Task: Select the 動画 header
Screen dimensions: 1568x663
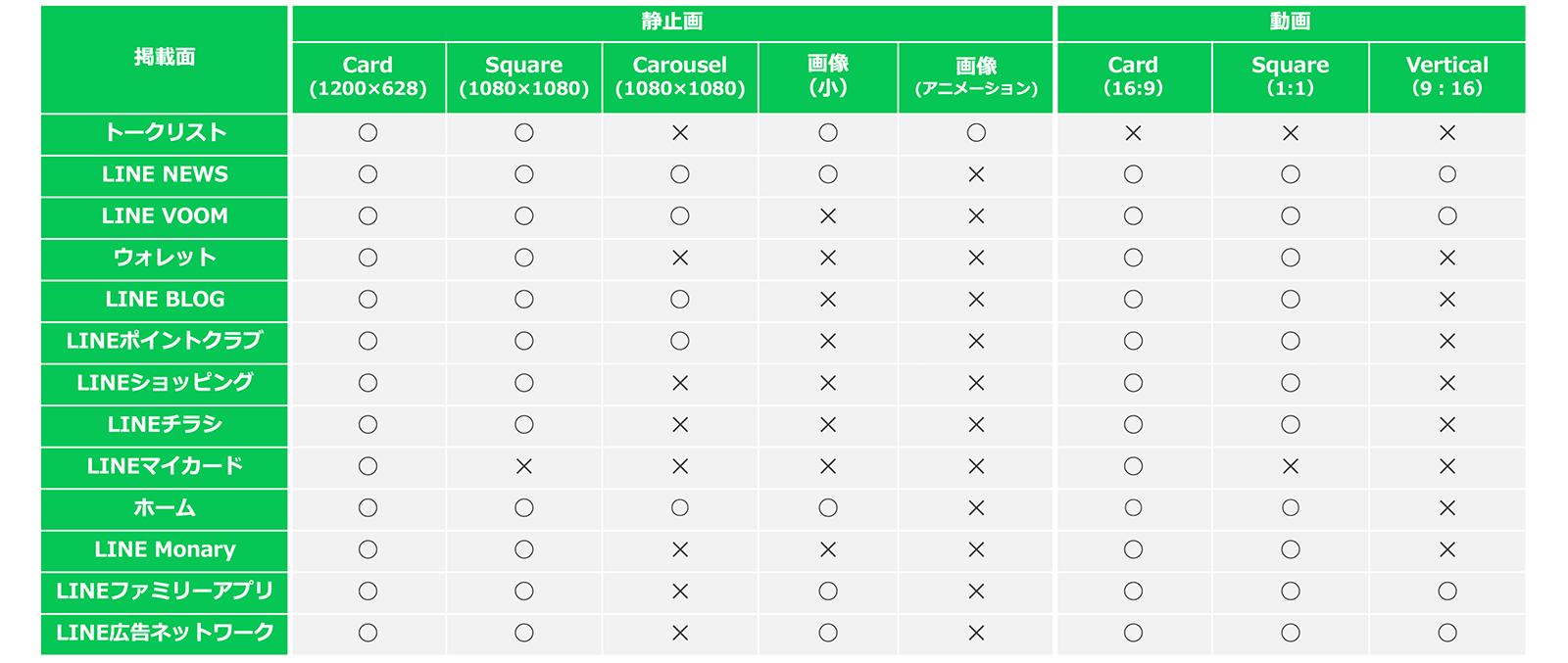Action: [x=1291, y=23]
